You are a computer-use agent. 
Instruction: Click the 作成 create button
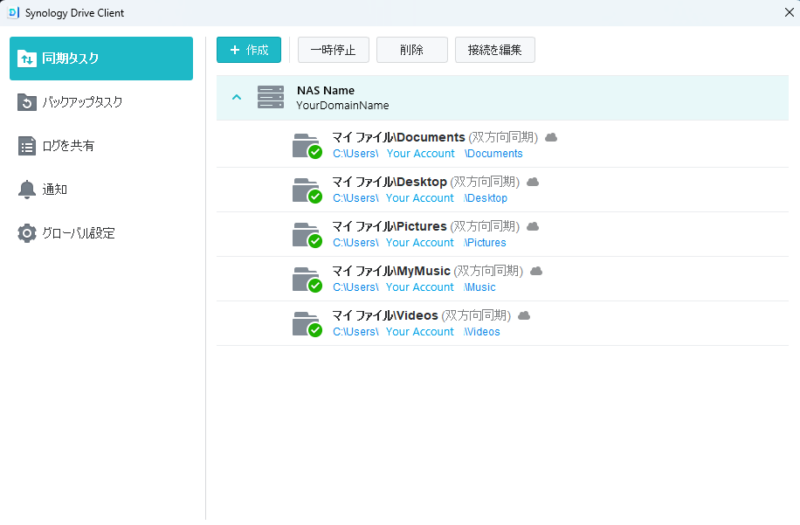[x=248, y=50]
